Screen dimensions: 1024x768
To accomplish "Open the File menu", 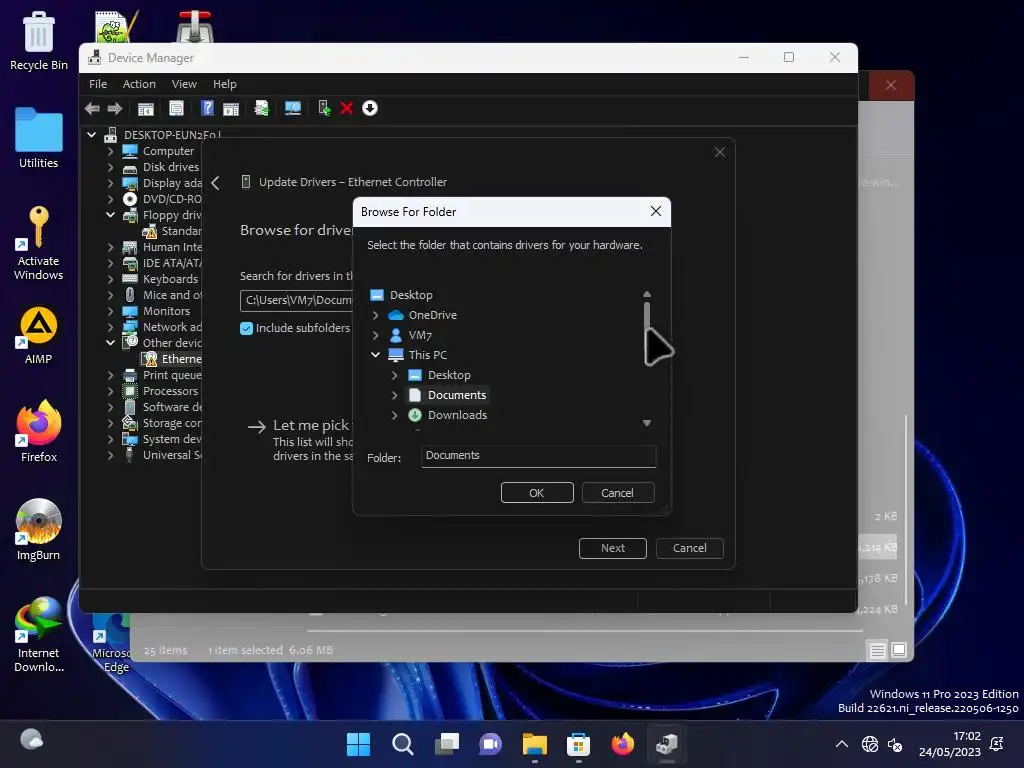I will (x=98, y=84).
